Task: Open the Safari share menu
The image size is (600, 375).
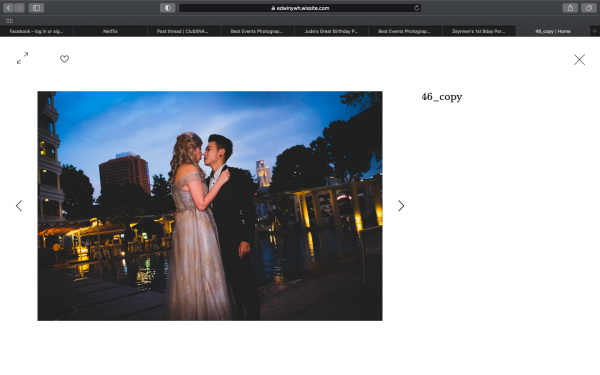Action: coord(570,8)
